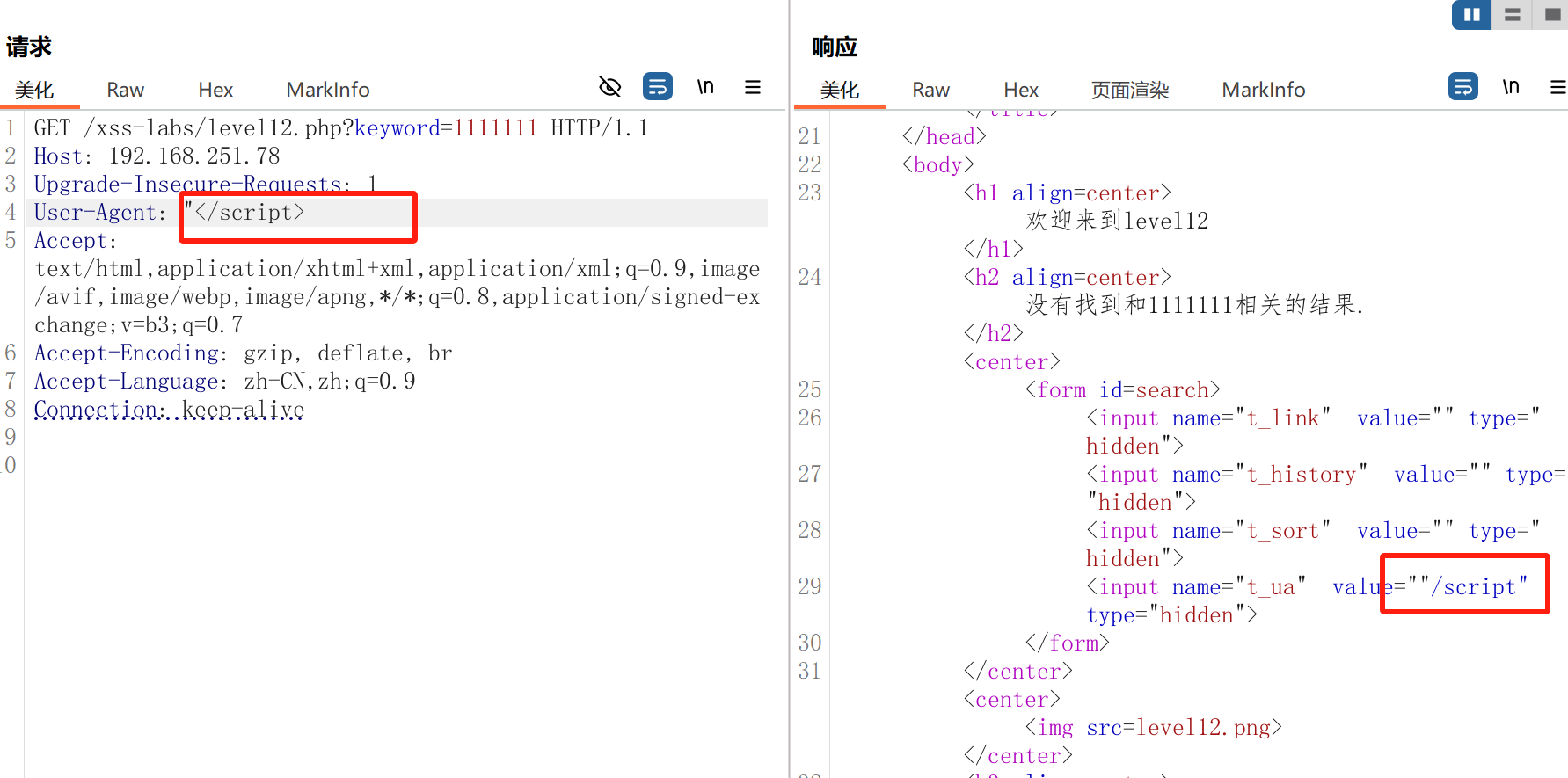Screen dimensions: 1568x778
Task: Click 请求 panel title
Action: pyautogui.click(x=29, y=47)
